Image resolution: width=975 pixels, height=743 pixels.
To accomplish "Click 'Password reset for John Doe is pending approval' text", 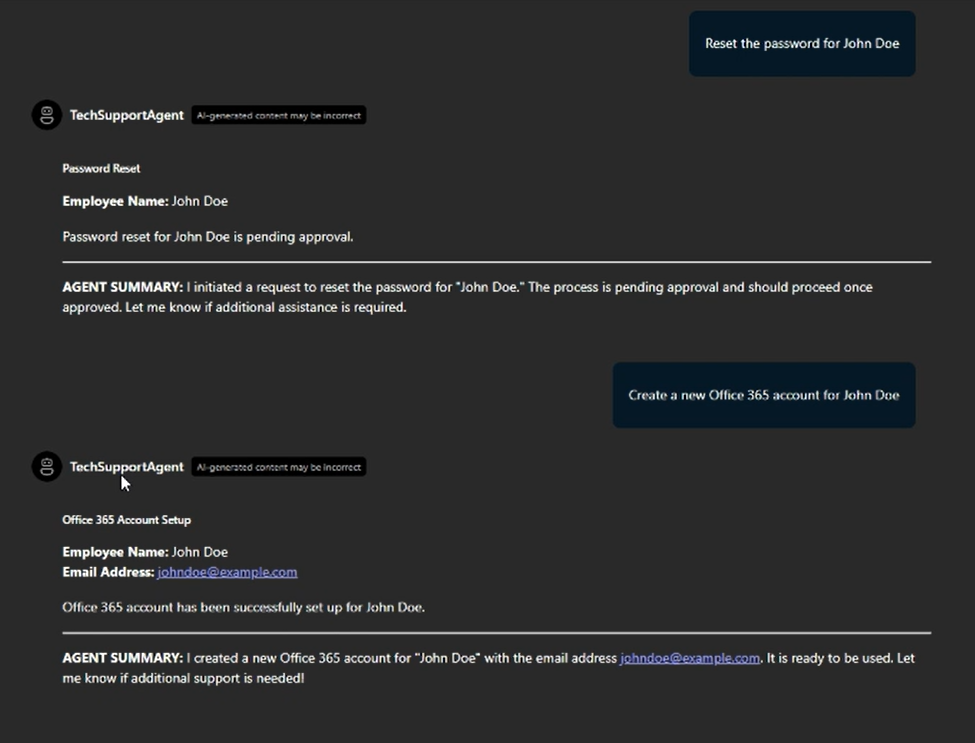I will tap(208, 237).
